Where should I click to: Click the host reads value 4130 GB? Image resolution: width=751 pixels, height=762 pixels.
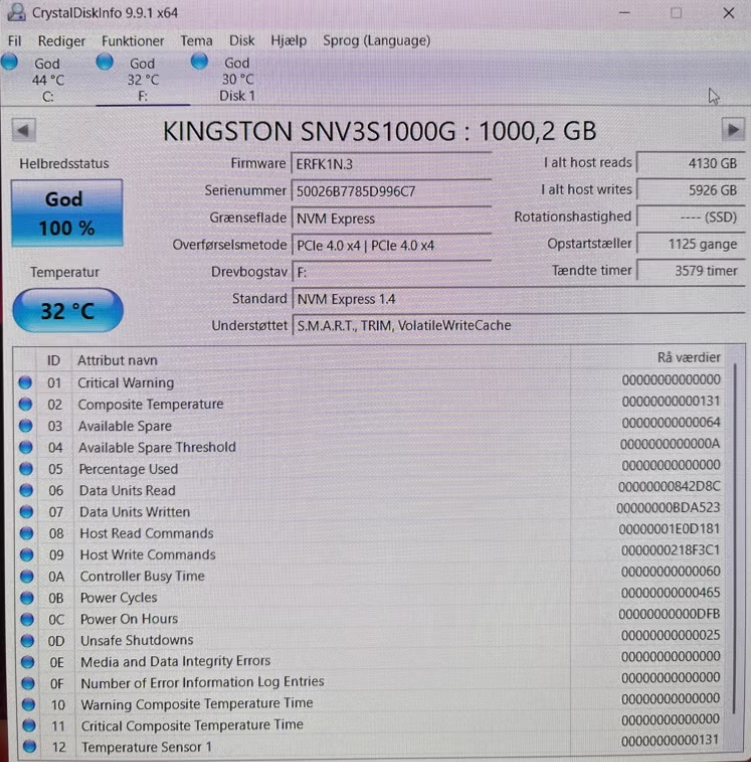pos(690,163)
